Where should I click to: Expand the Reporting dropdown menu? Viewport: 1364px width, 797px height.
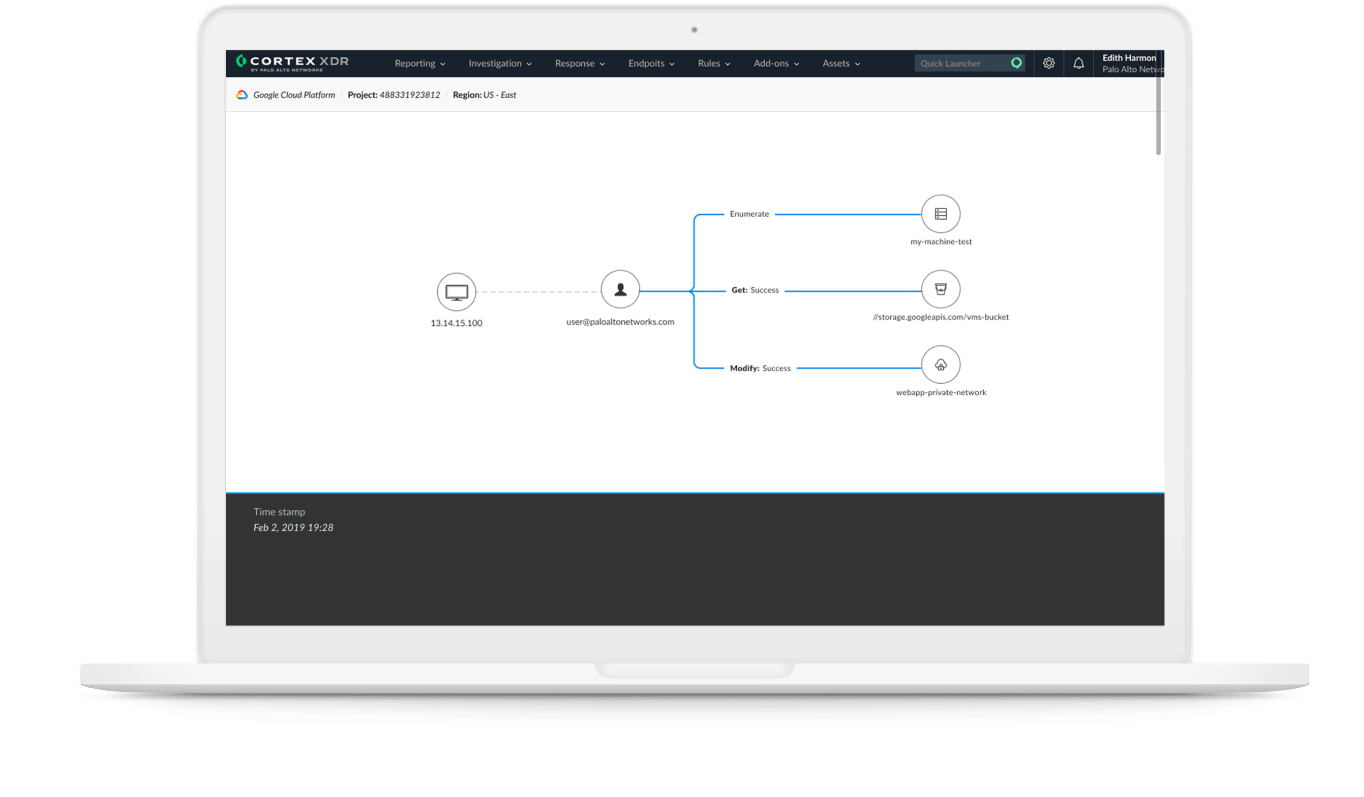420,64
